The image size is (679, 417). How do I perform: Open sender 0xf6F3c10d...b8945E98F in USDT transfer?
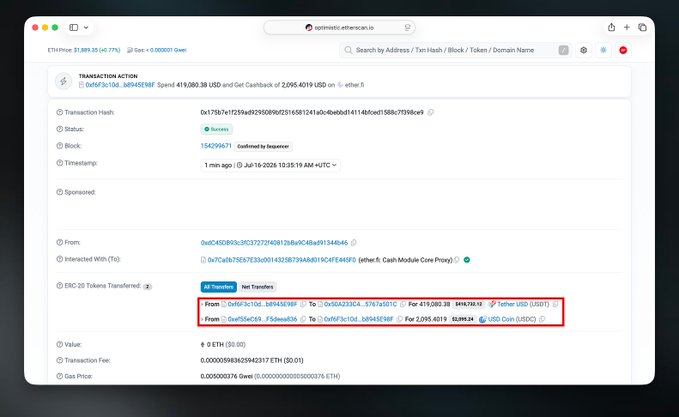coord(262,304)
